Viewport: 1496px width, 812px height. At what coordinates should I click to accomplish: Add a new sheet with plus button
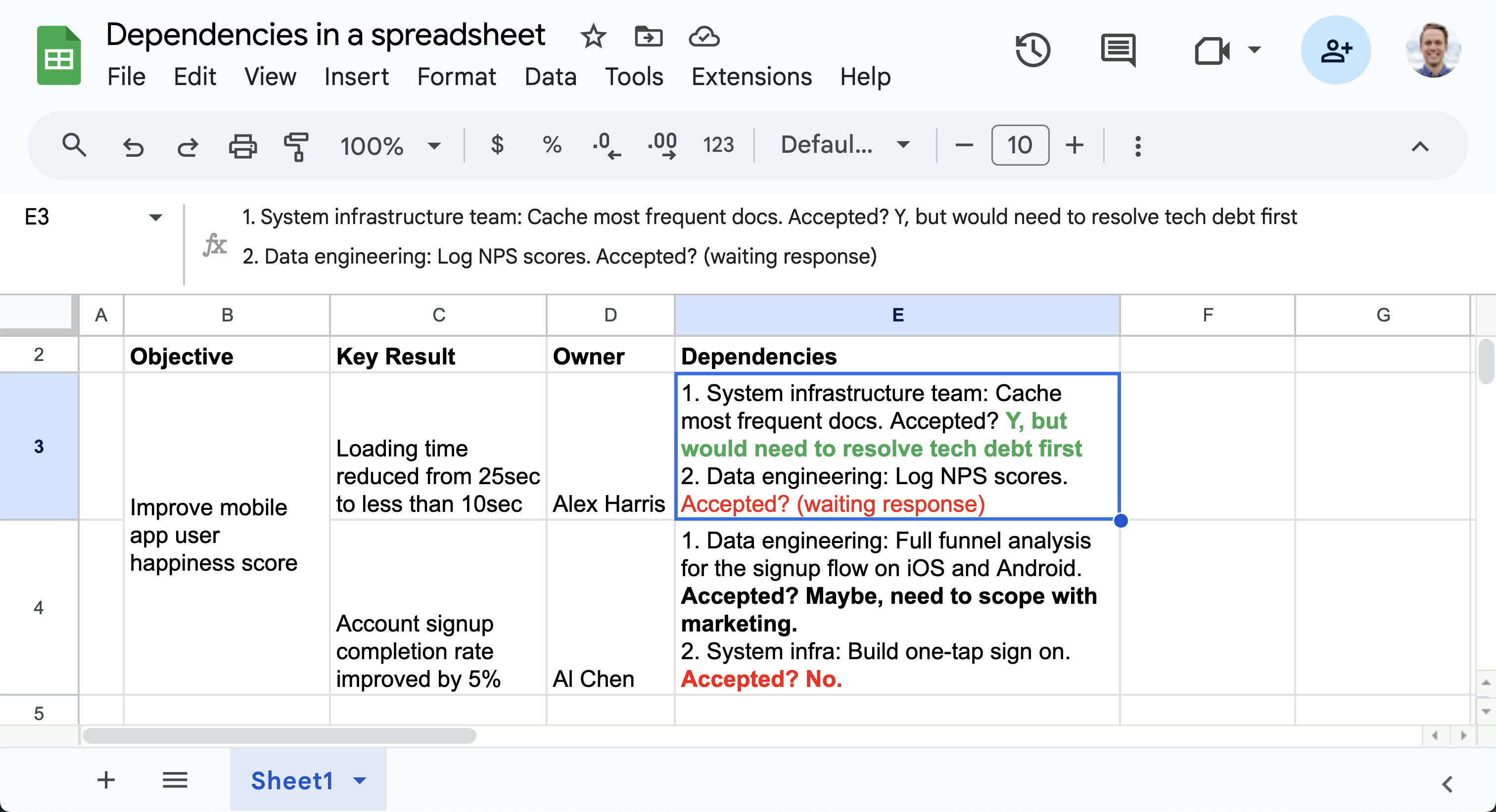pyautogui.click(x=106, y=780)
